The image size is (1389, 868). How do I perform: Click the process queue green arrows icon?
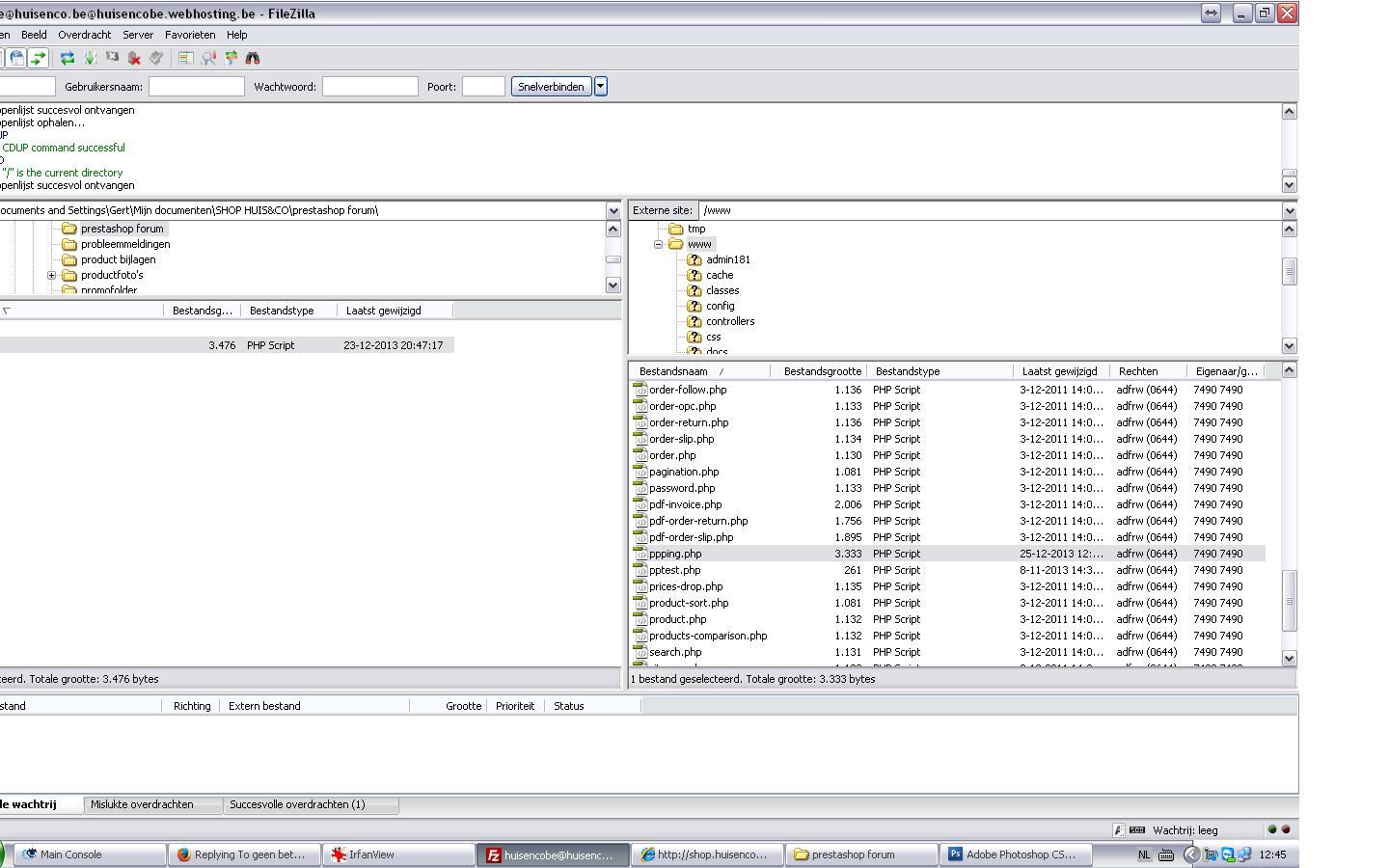click(90, 58)
